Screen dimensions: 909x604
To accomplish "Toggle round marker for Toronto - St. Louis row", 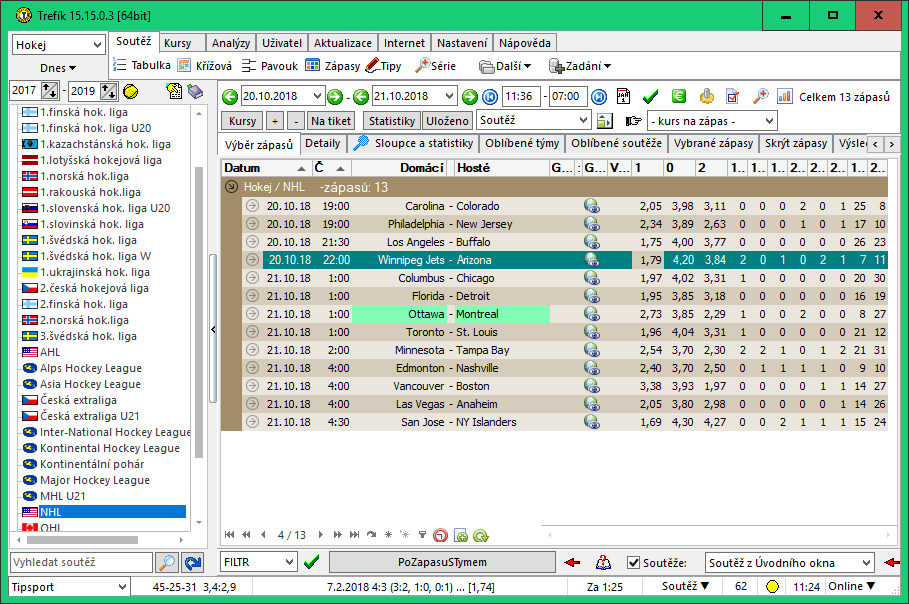I will tap(252, 332).
